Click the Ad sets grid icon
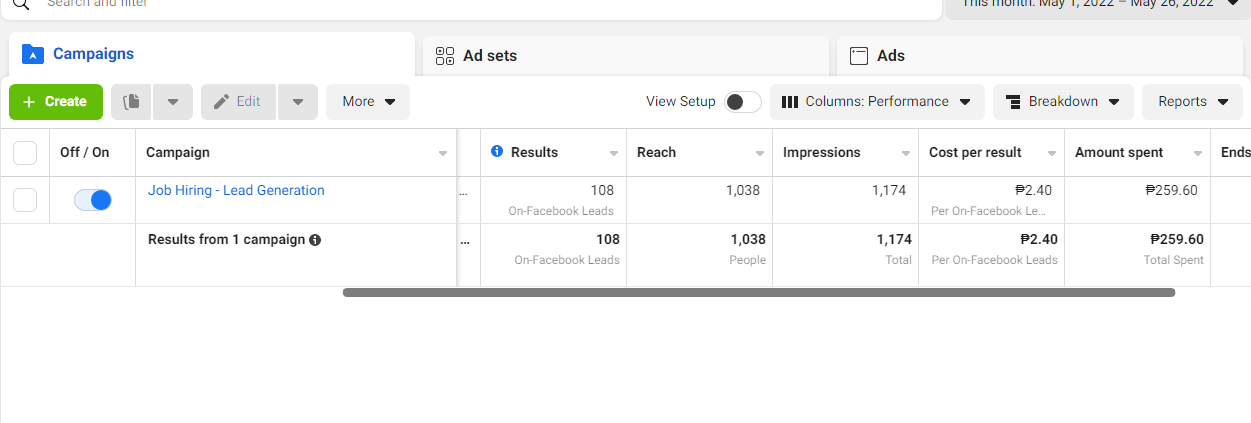This screenshot has height=423, width=1251. tap(445, 56)
